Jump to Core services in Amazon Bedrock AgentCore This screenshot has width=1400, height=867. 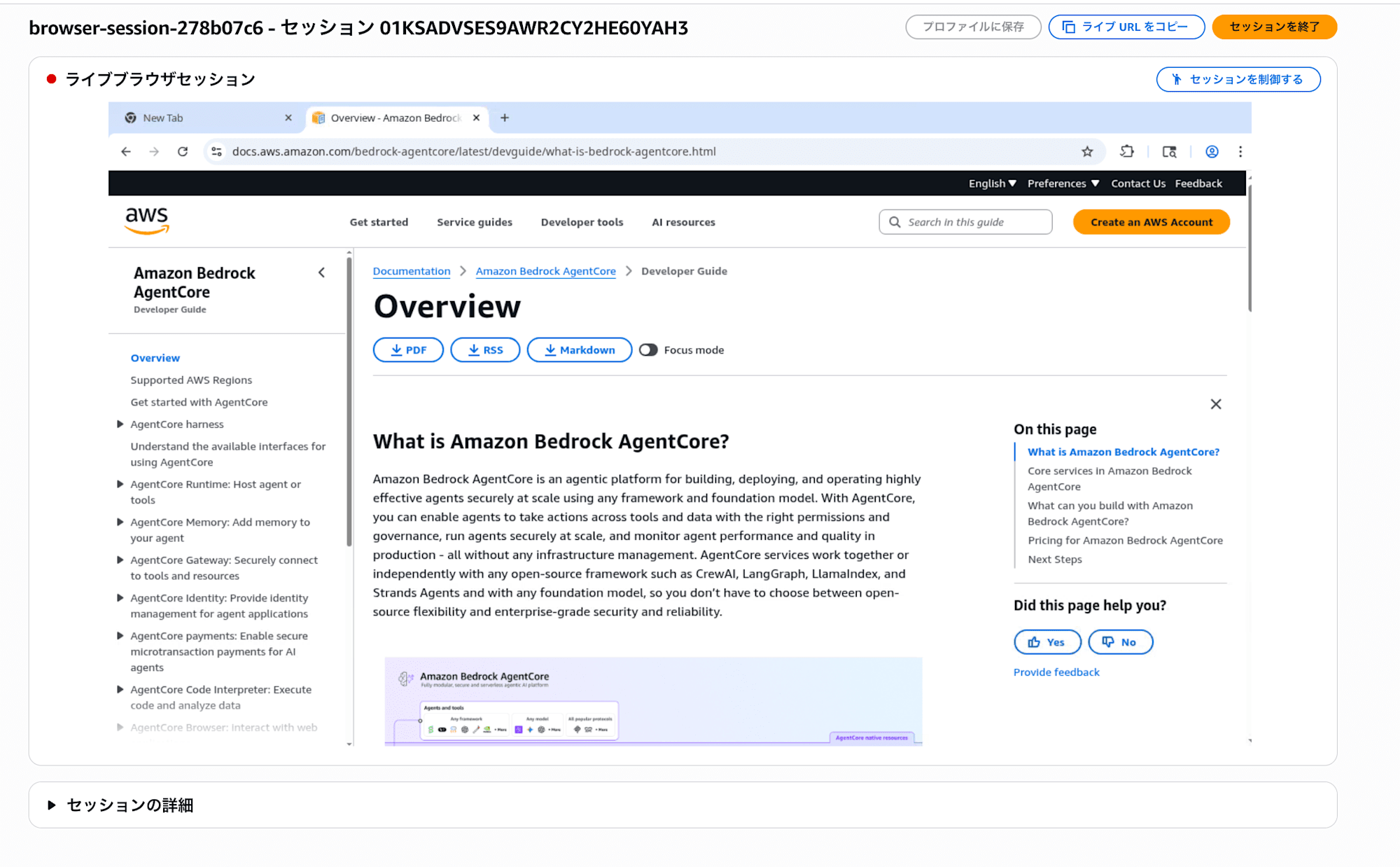tap(1109, 479)
